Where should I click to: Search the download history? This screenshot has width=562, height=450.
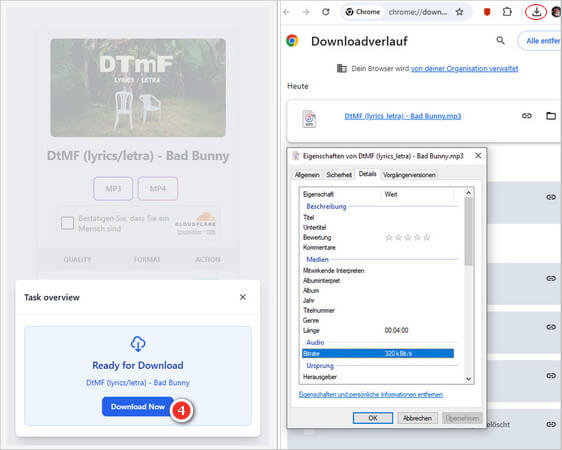(x=501, y=40)
